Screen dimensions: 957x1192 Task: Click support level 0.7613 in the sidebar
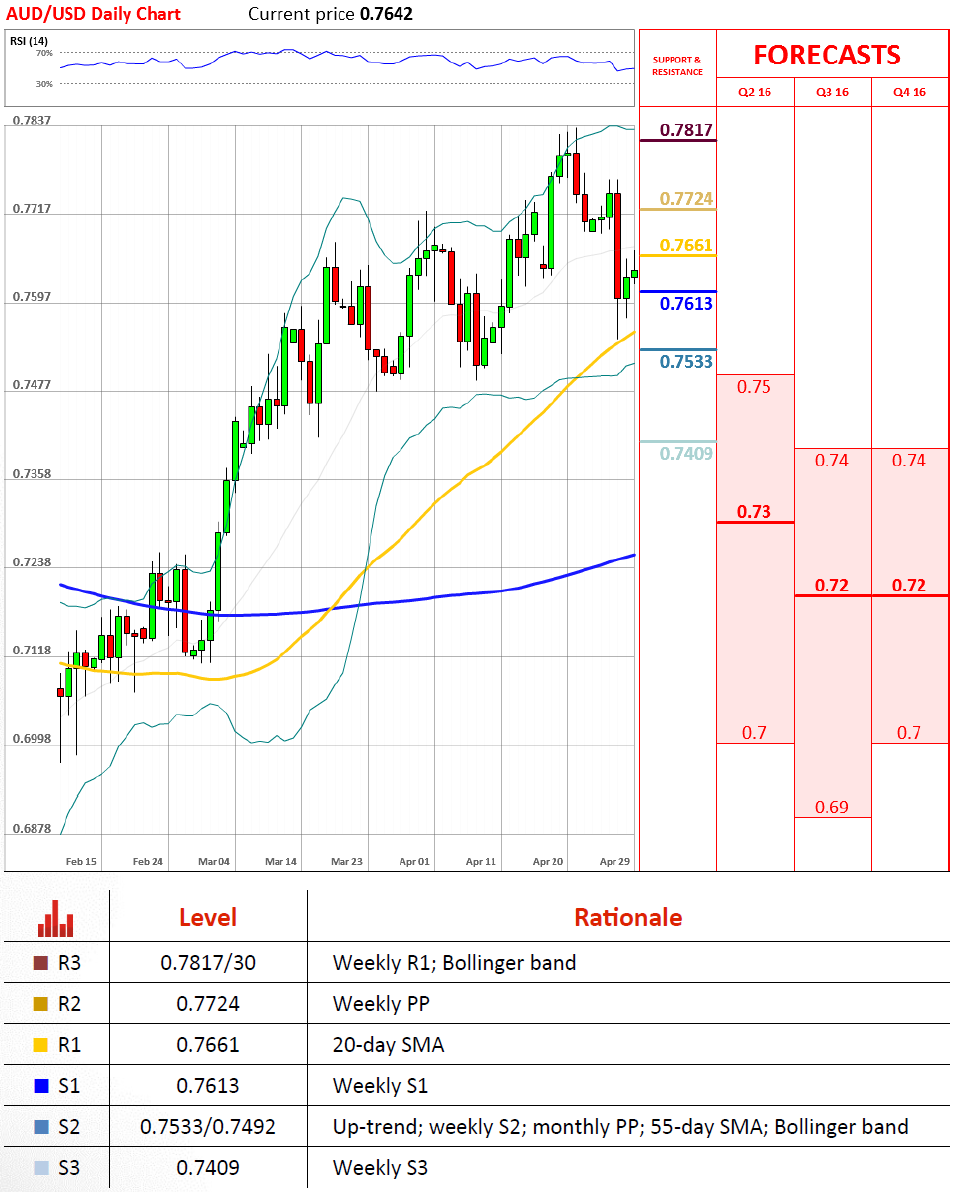coord(686,304)
